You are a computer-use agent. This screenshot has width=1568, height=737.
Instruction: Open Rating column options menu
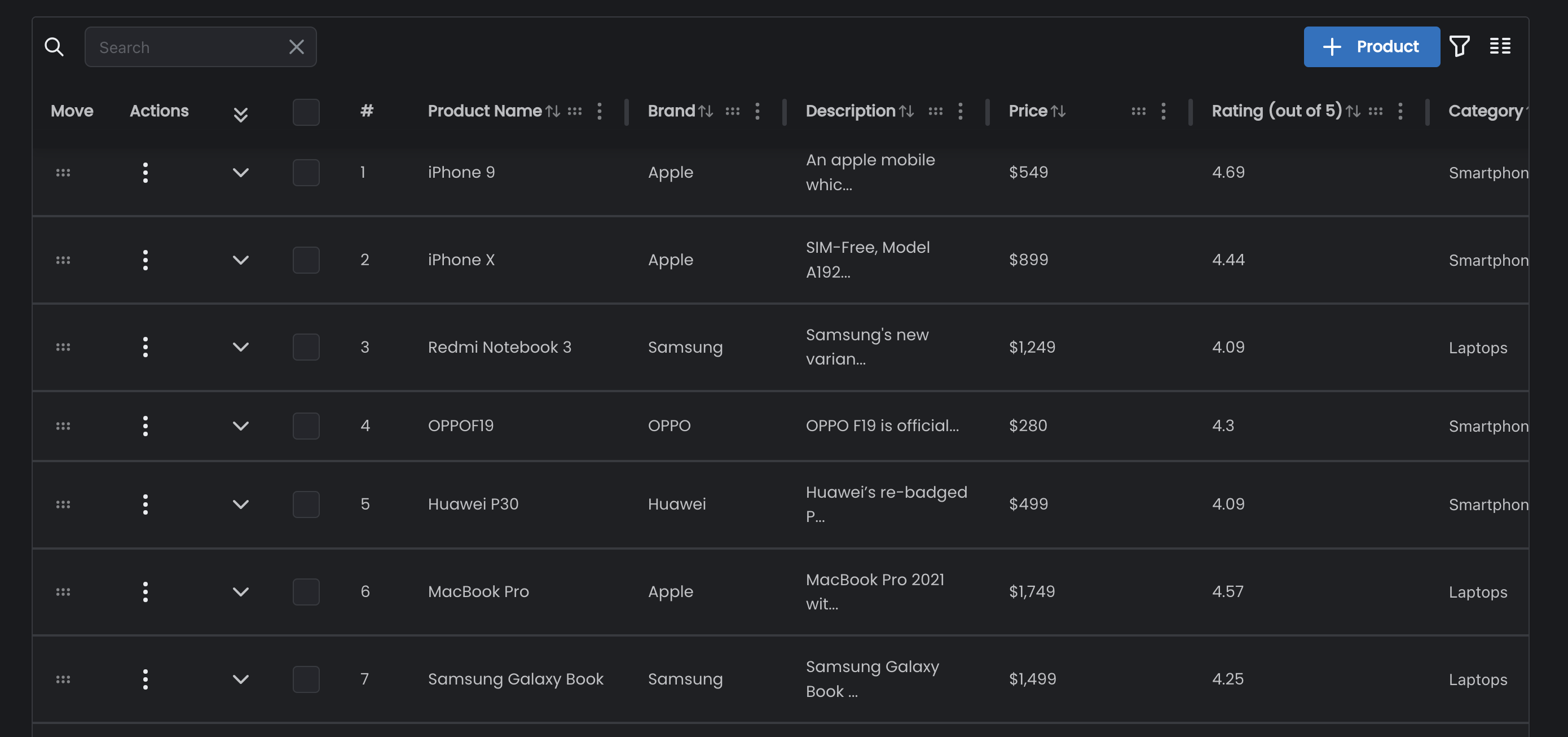pyautogui.click(x=1400, y=111)
